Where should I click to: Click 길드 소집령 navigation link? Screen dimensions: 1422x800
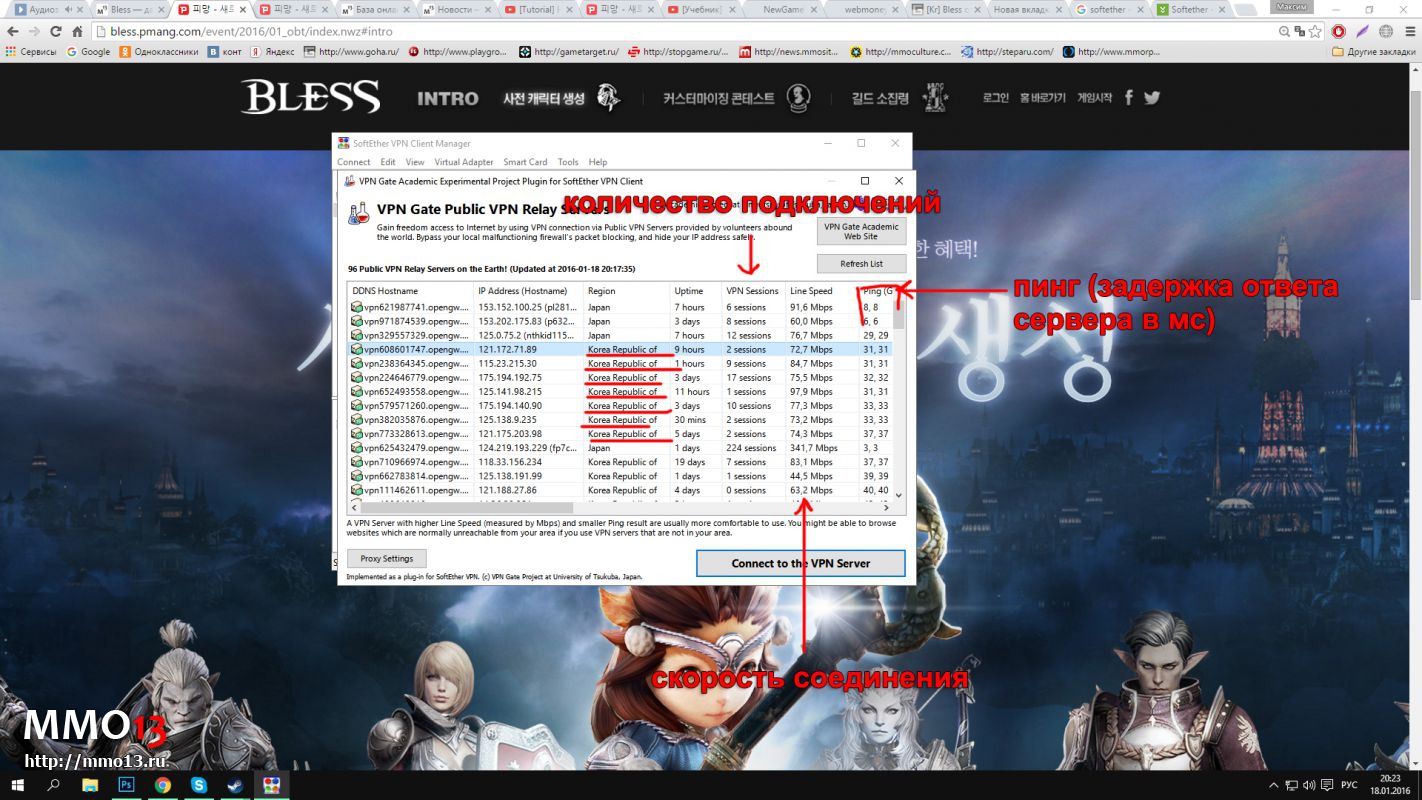click(880, 98)
